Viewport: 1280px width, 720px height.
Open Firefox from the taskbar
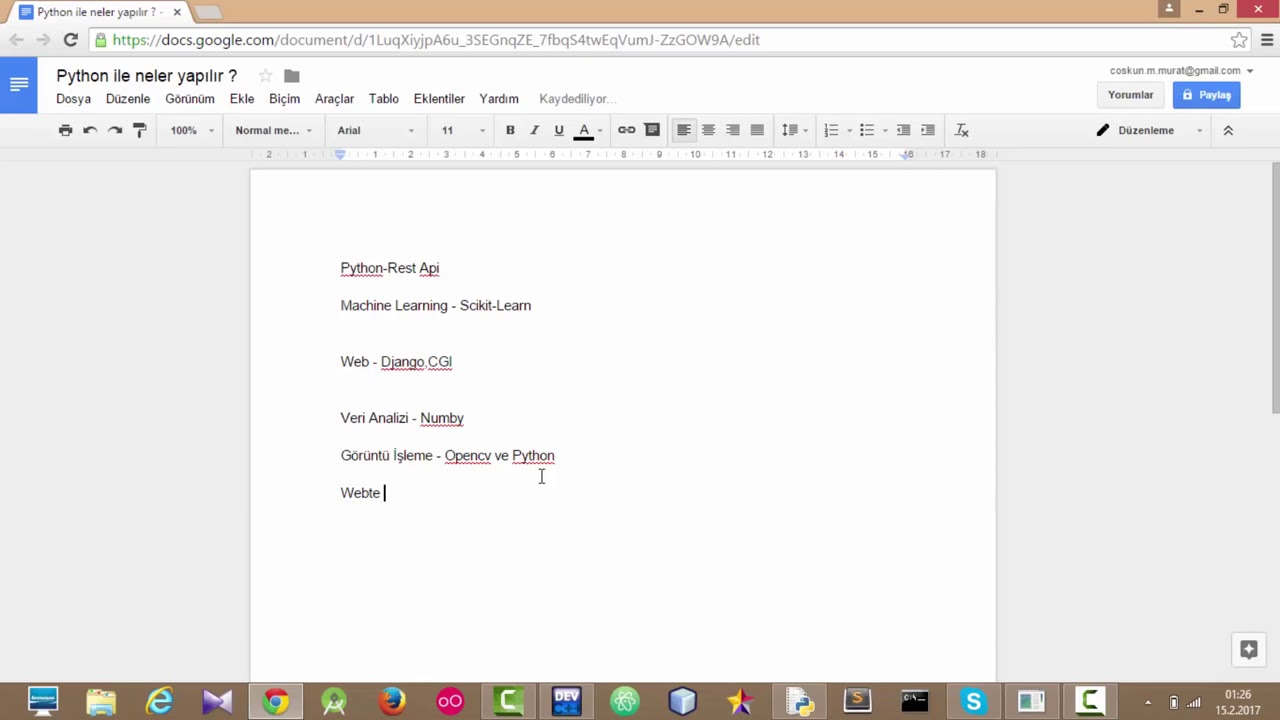pos(392,701)
